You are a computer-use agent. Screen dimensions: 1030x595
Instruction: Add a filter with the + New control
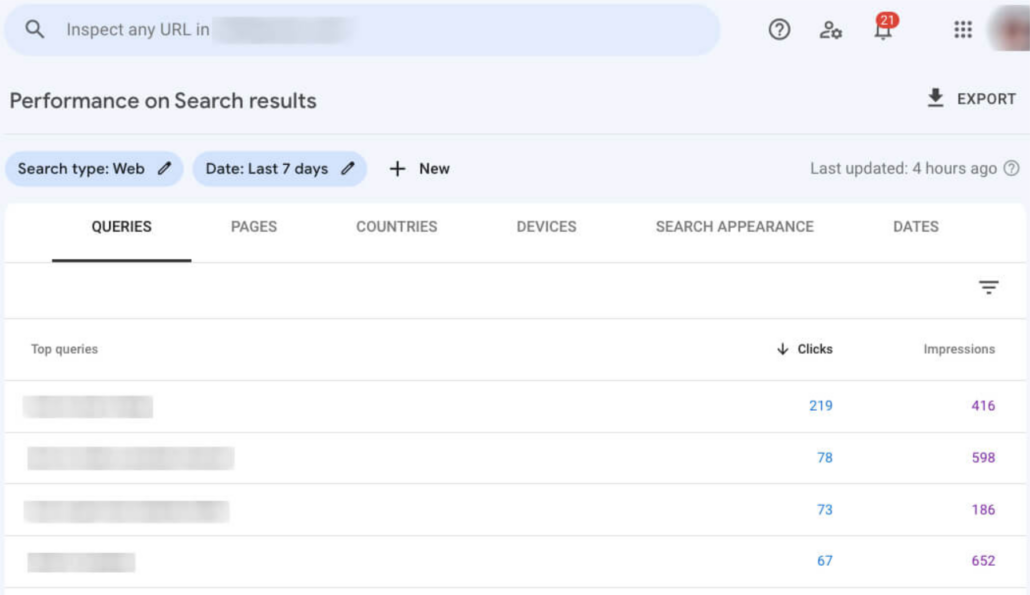420,168
